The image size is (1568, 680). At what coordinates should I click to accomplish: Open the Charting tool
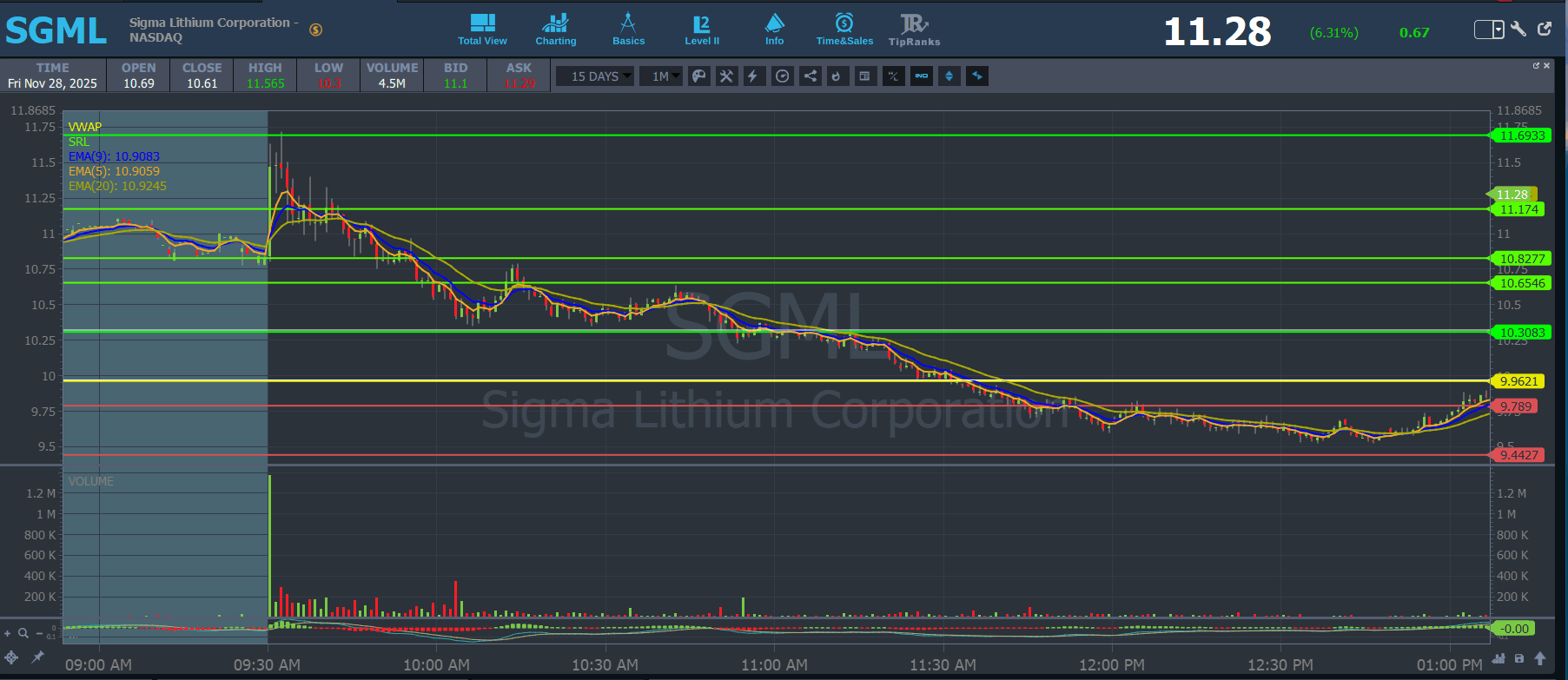[555, 30]
